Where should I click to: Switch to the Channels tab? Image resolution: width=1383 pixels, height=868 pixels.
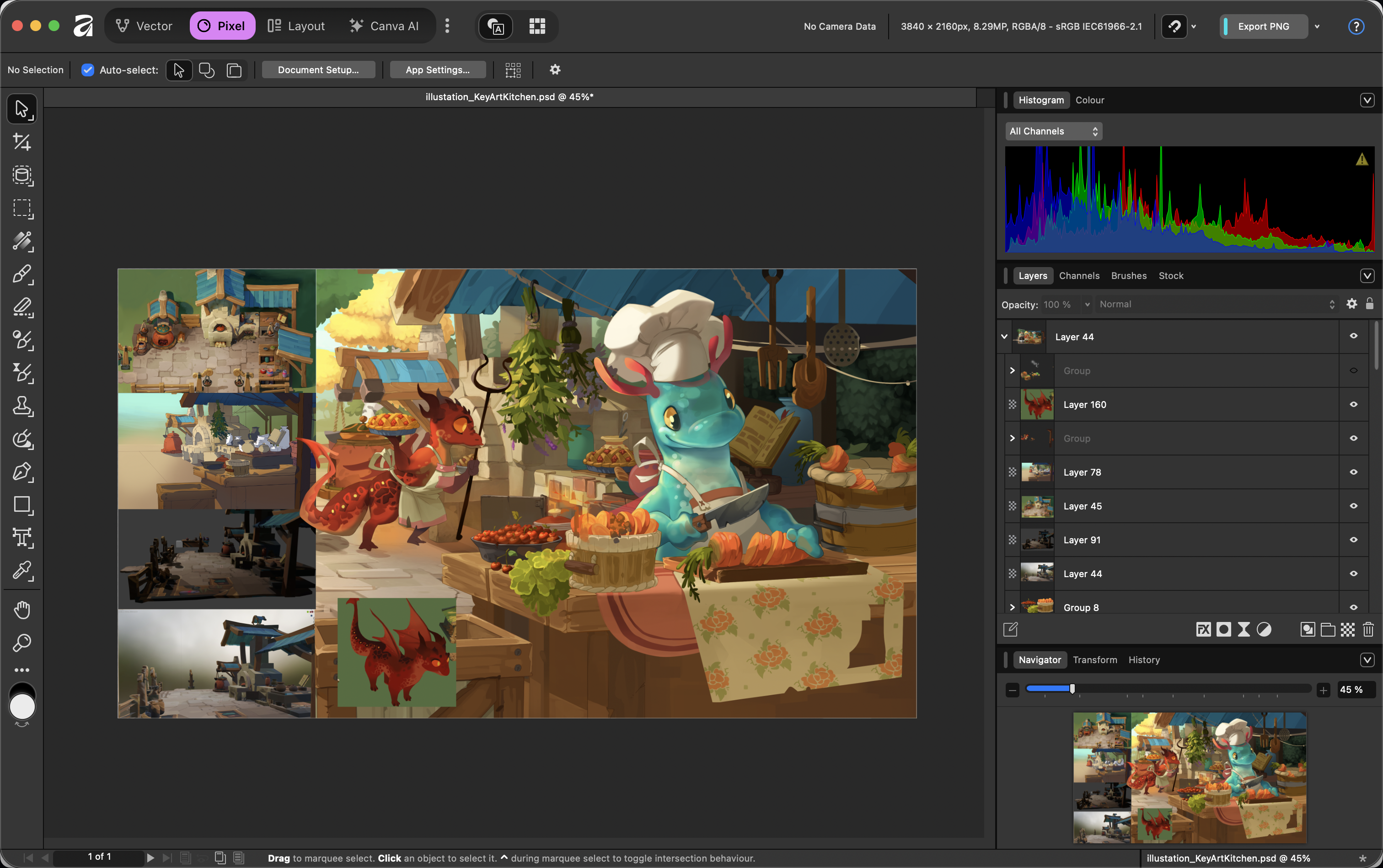click(x=1079, y=276)
